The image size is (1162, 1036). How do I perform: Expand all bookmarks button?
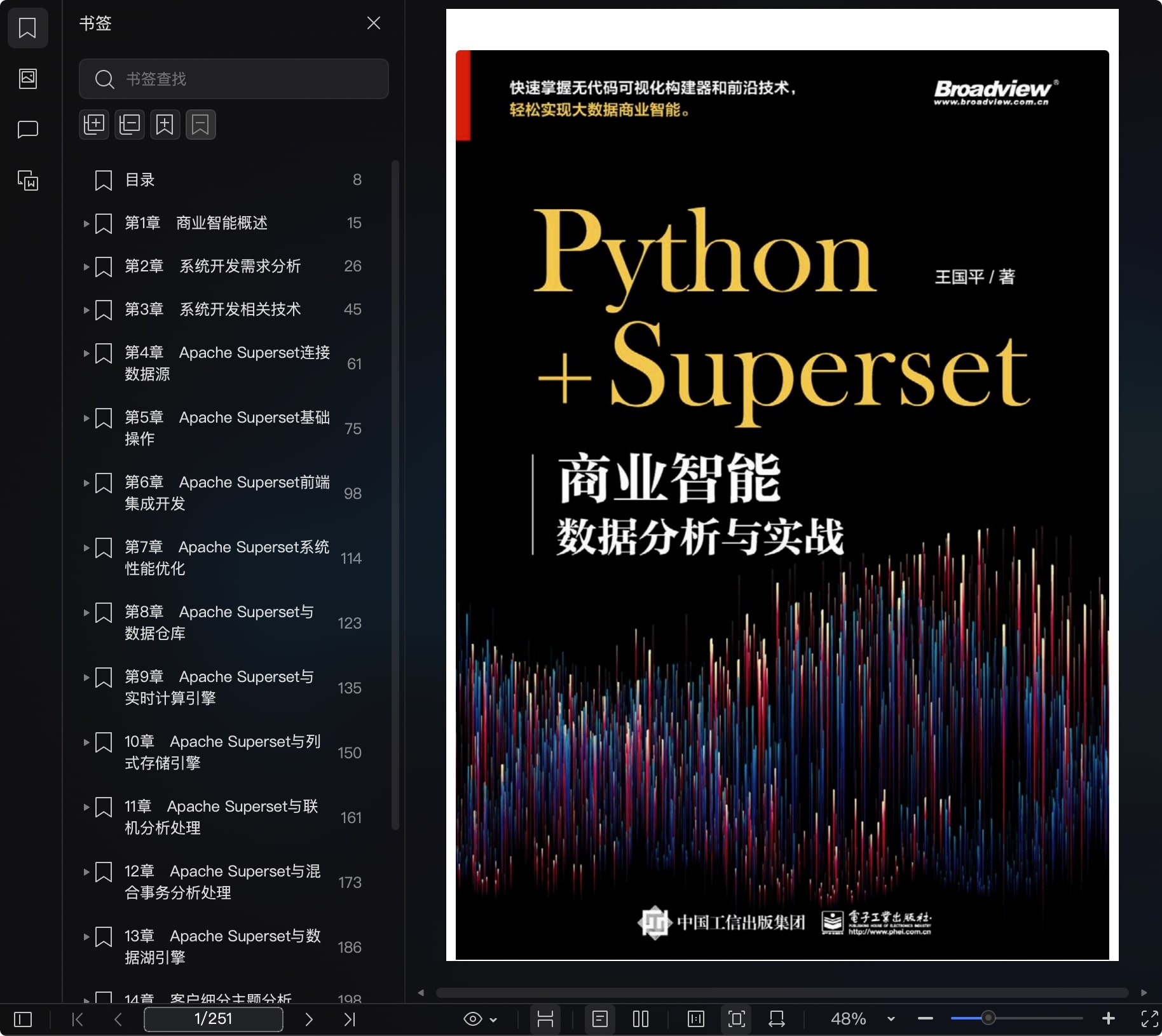pos(94,124)
